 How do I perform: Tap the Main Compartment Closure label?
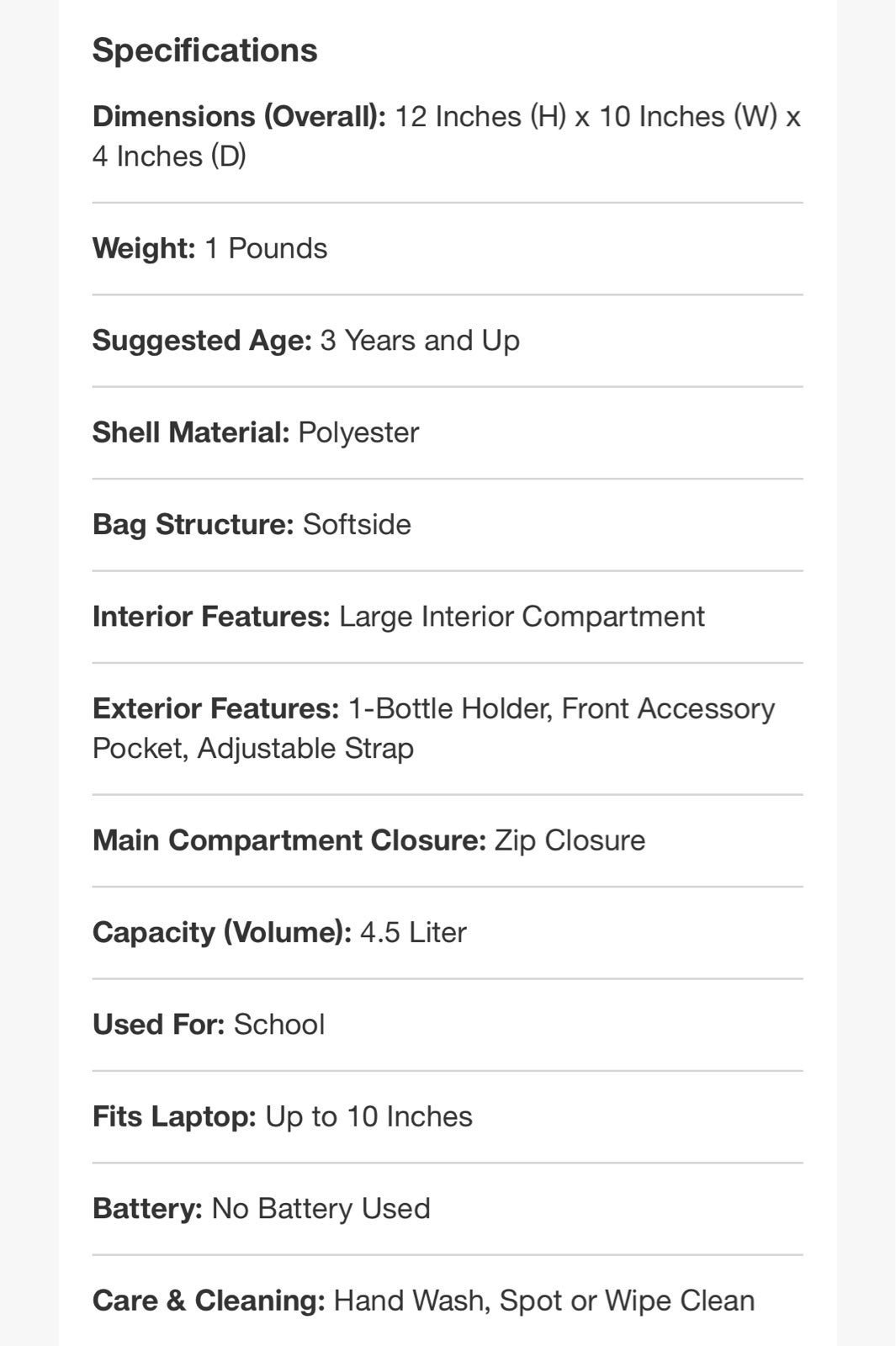[x=289, y=840]
